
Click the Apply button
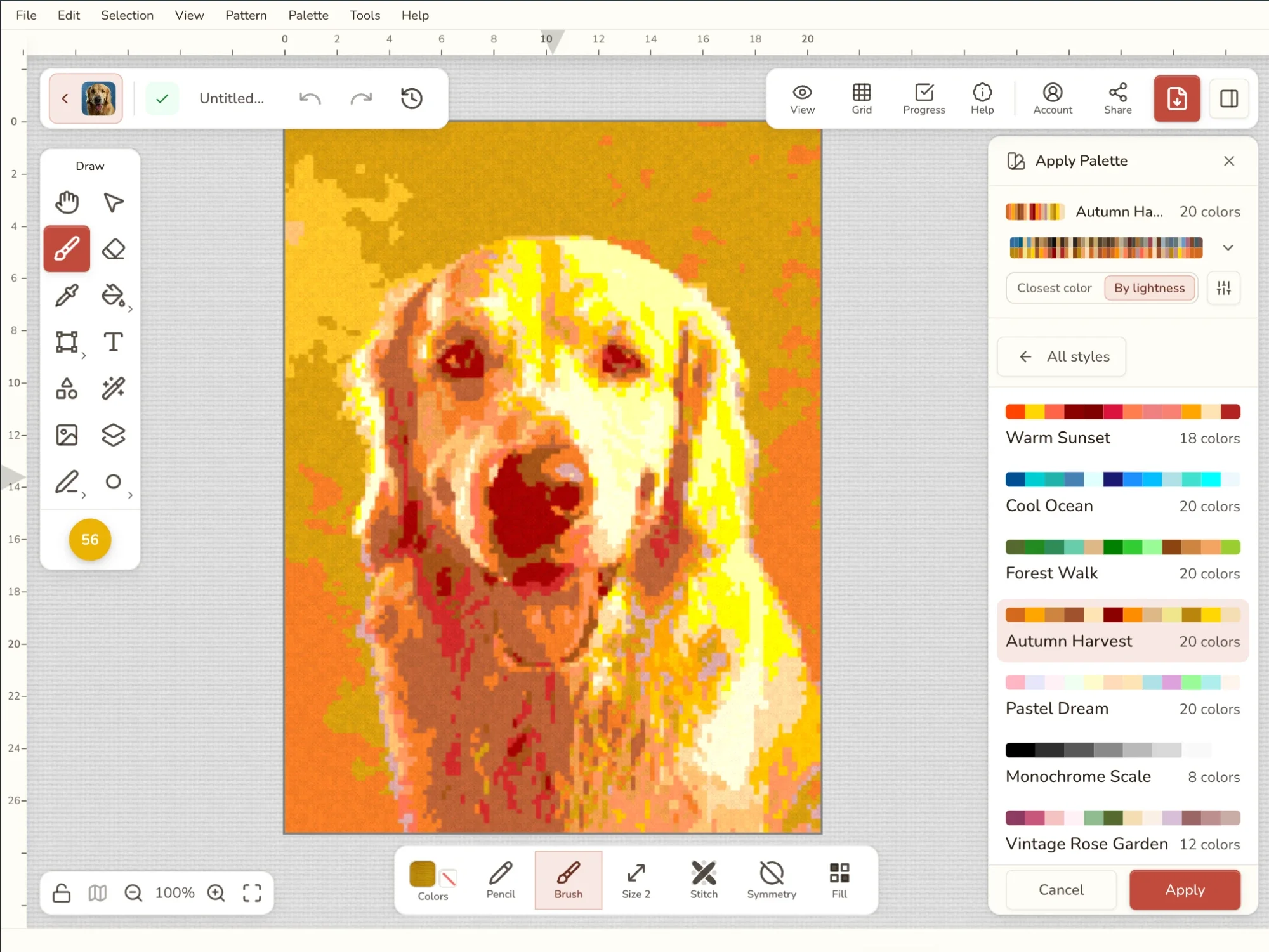(x=1185, y=890)
